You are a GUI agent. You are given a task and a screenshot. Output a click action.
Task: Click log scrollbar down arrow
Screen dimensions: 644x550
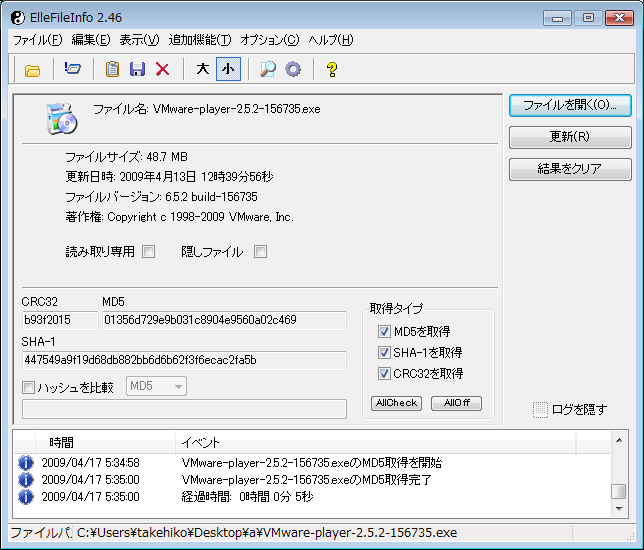619,509
